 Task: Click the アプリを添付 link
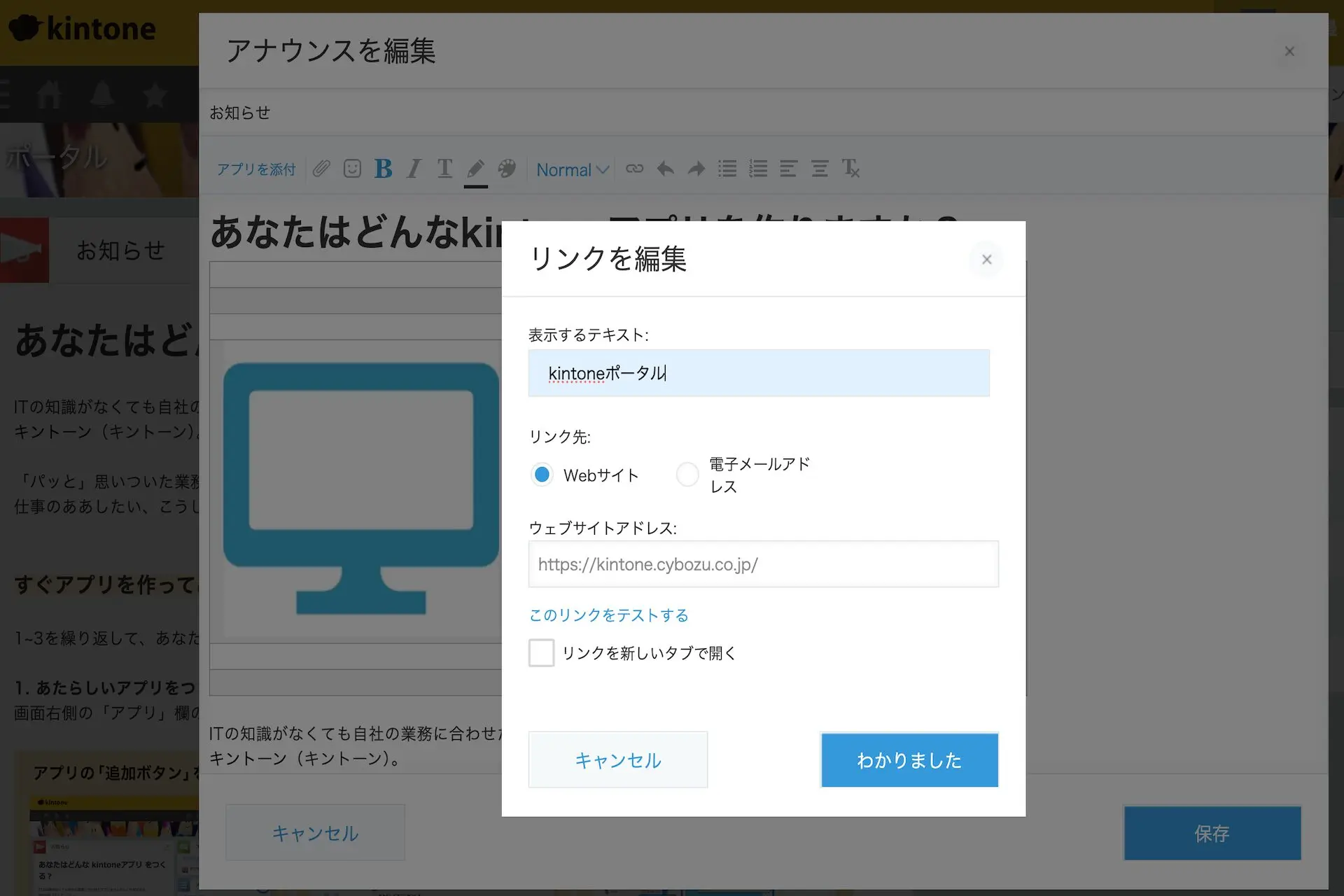coord(256,169)
